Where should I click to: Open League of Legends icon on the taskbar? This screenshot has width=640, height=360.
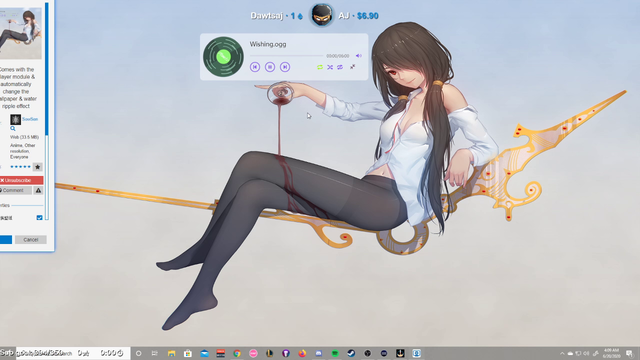tap(269, 353)
